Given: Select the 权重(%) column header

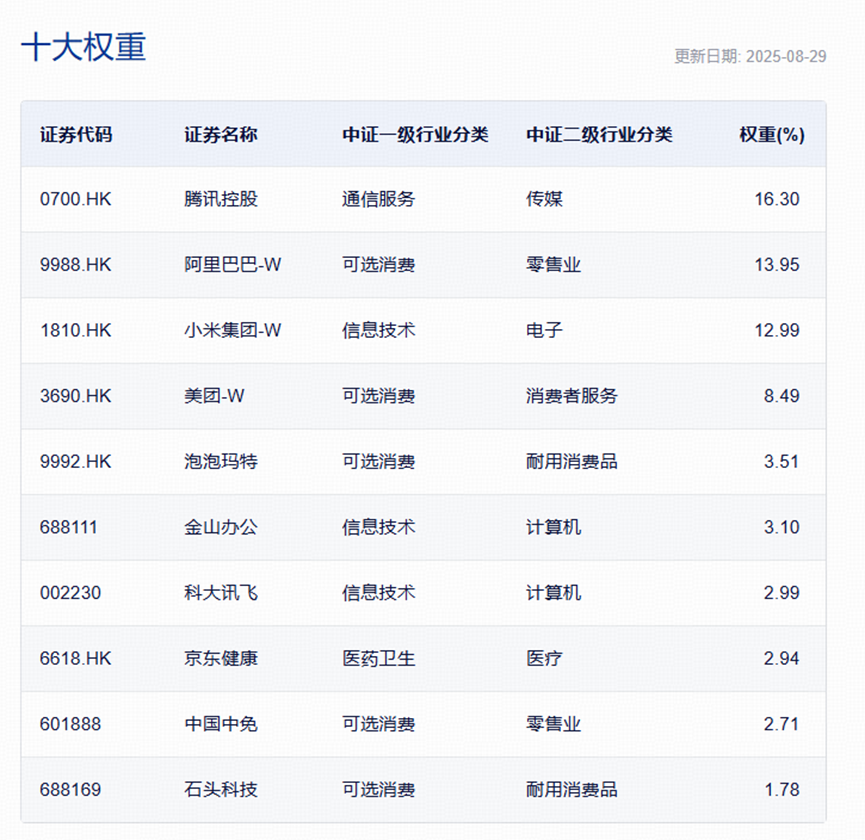Looking at the screenshot, I should (772, 135).
